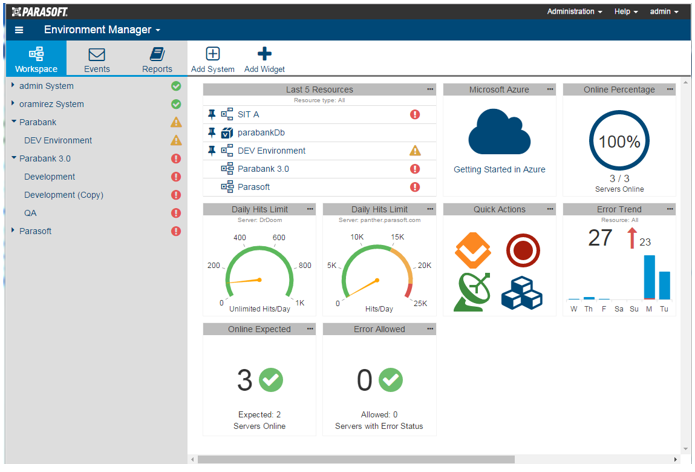Open Parasoft in Last 5 Resources
695x472 pixels.
point(254,187)
